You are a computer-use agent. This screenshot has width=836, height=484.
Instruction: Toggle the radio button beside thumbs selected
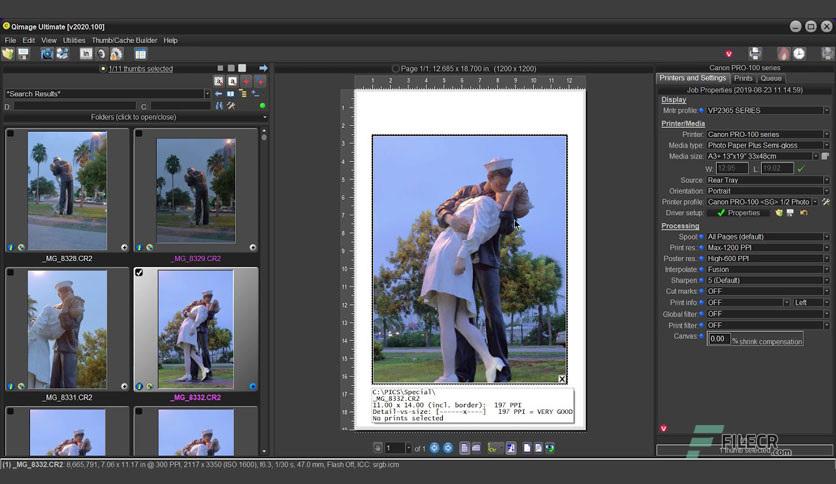pos(103,69)
